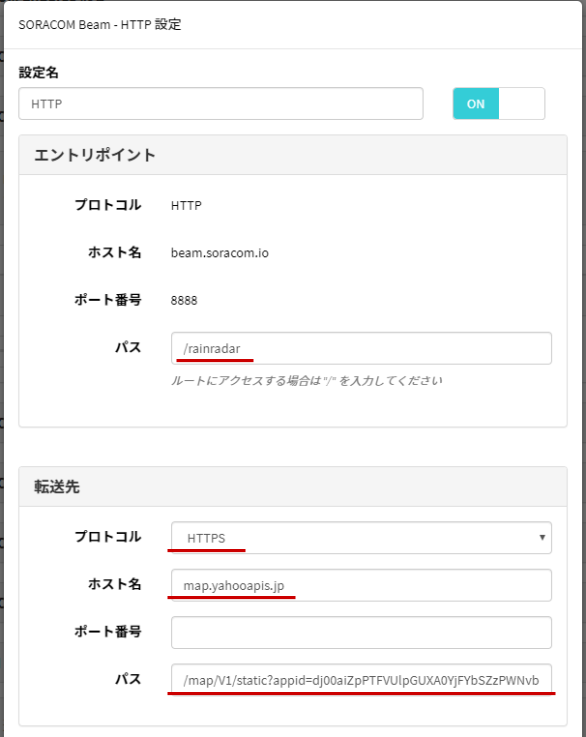This screenshot has width=586, height=737.
Task: Click the SORACOM Beam - HTTP 設定 dialog title
Action: pyautogui.click(x=100, y=24)
